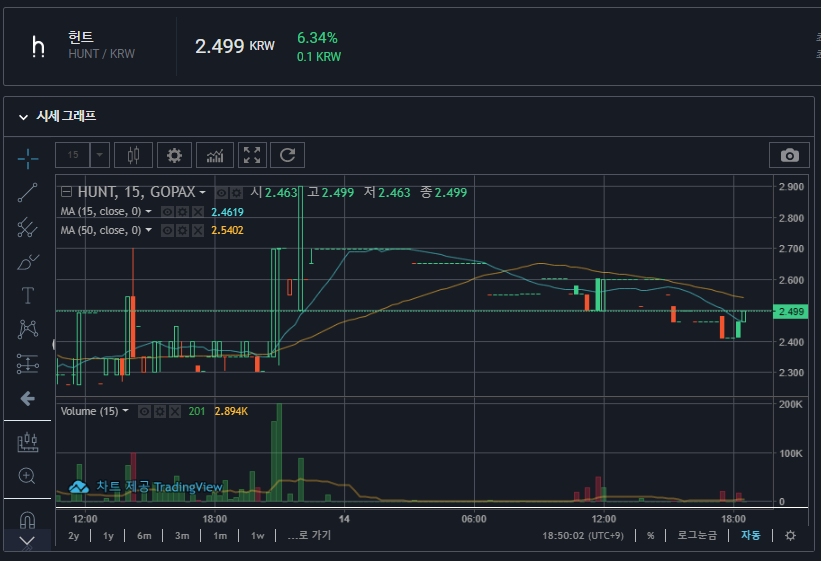Remove the MA 15 indicator
The image size is (821, 561).
[x=198, y=212]
